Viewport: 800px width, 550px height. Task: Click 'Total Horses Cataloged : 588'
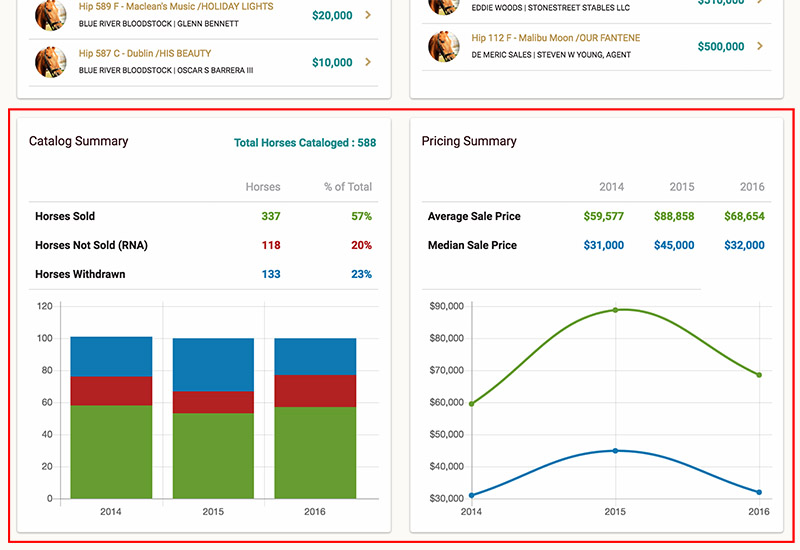(x=305, y=143)
